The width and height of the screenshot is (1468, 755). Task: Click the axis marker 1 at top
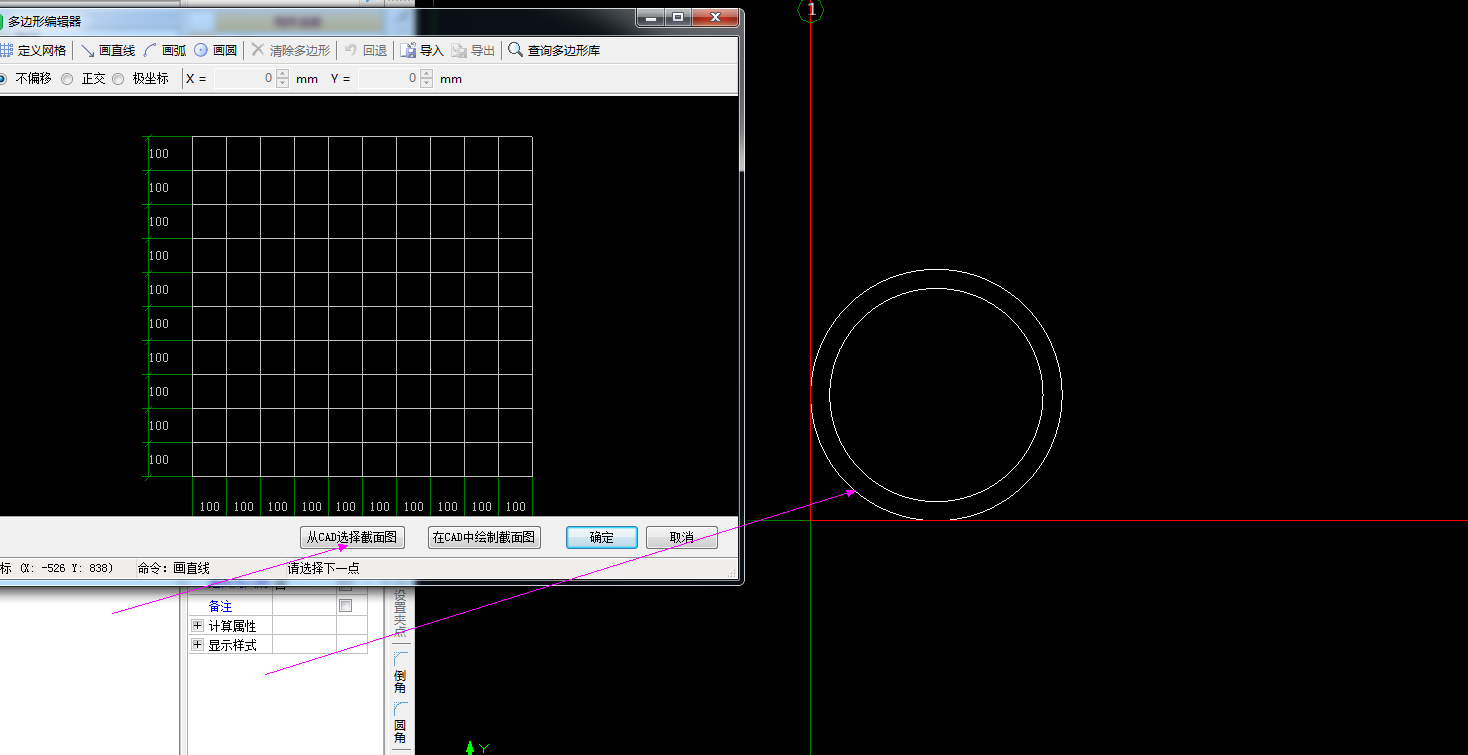[x=811, y=10]
